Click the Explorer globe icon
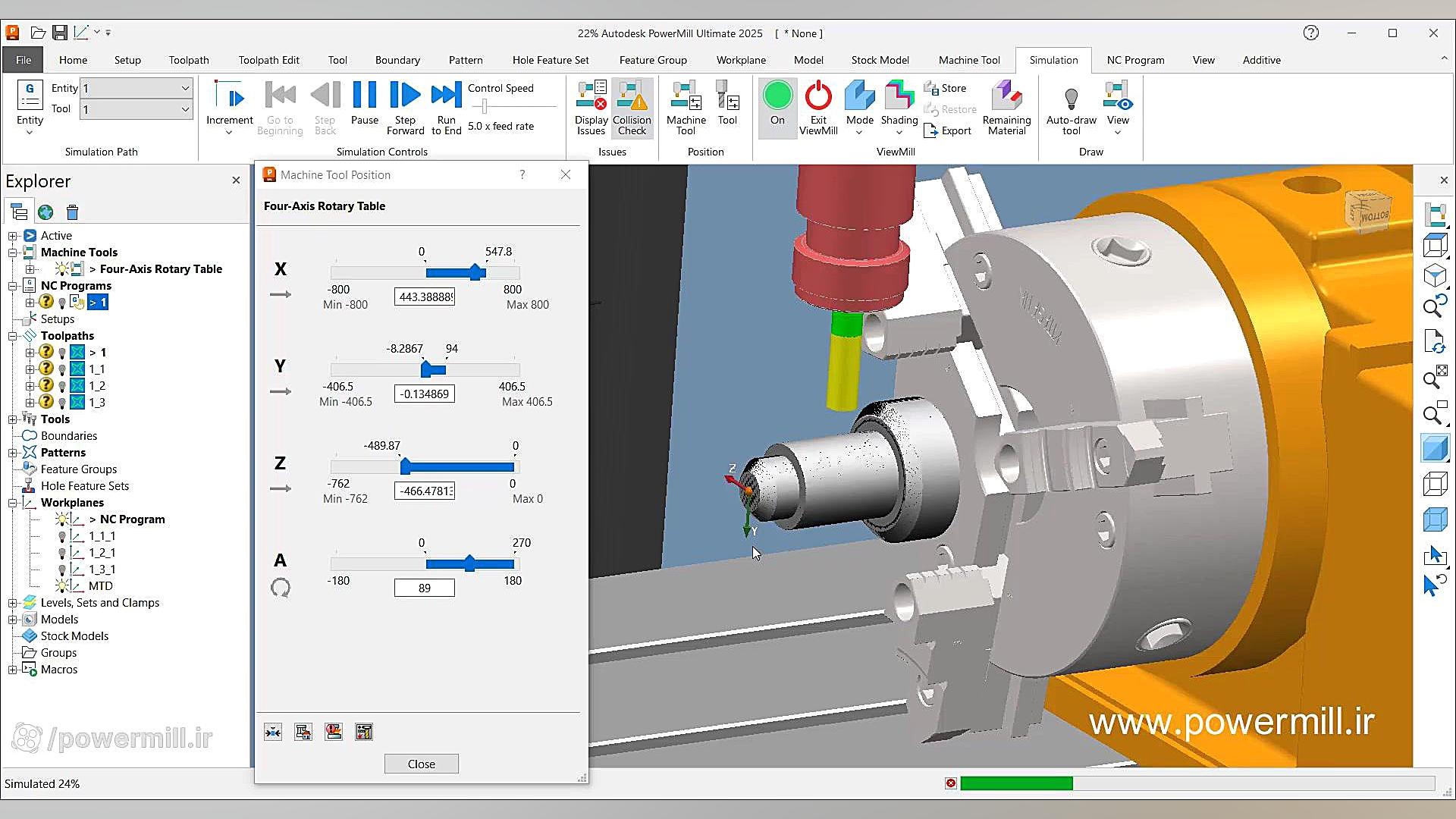This screenshot has height=819, width=1456. [45, 212]
